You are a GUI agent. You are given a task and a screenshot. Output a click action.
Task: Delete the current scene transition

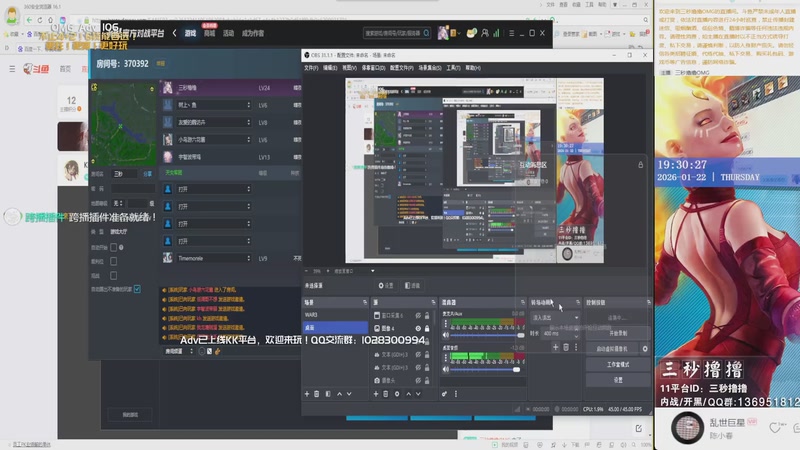coord(566,347)
